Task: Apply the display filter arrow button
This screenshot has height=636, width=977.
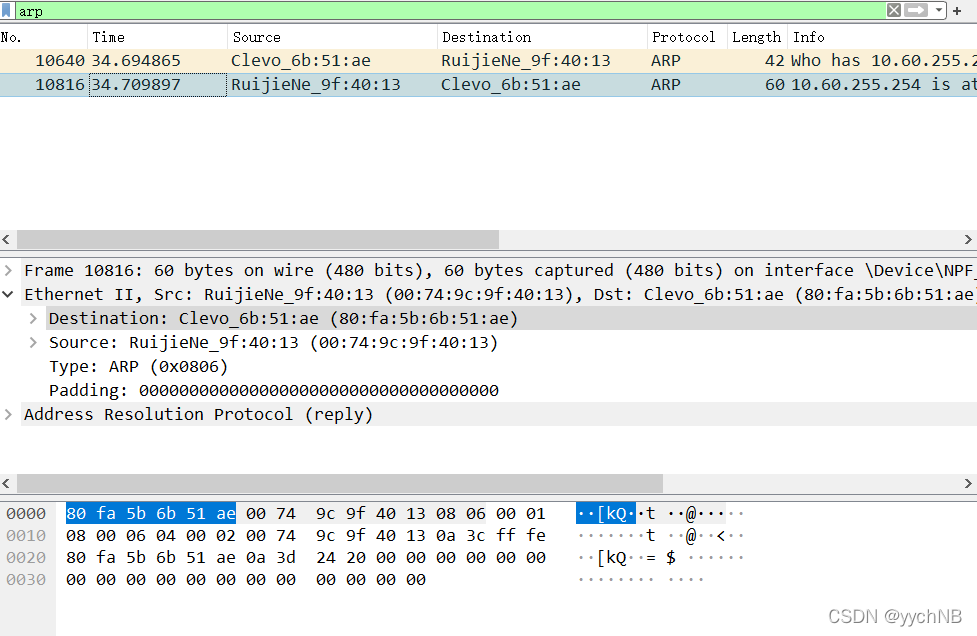Action: 916,10
